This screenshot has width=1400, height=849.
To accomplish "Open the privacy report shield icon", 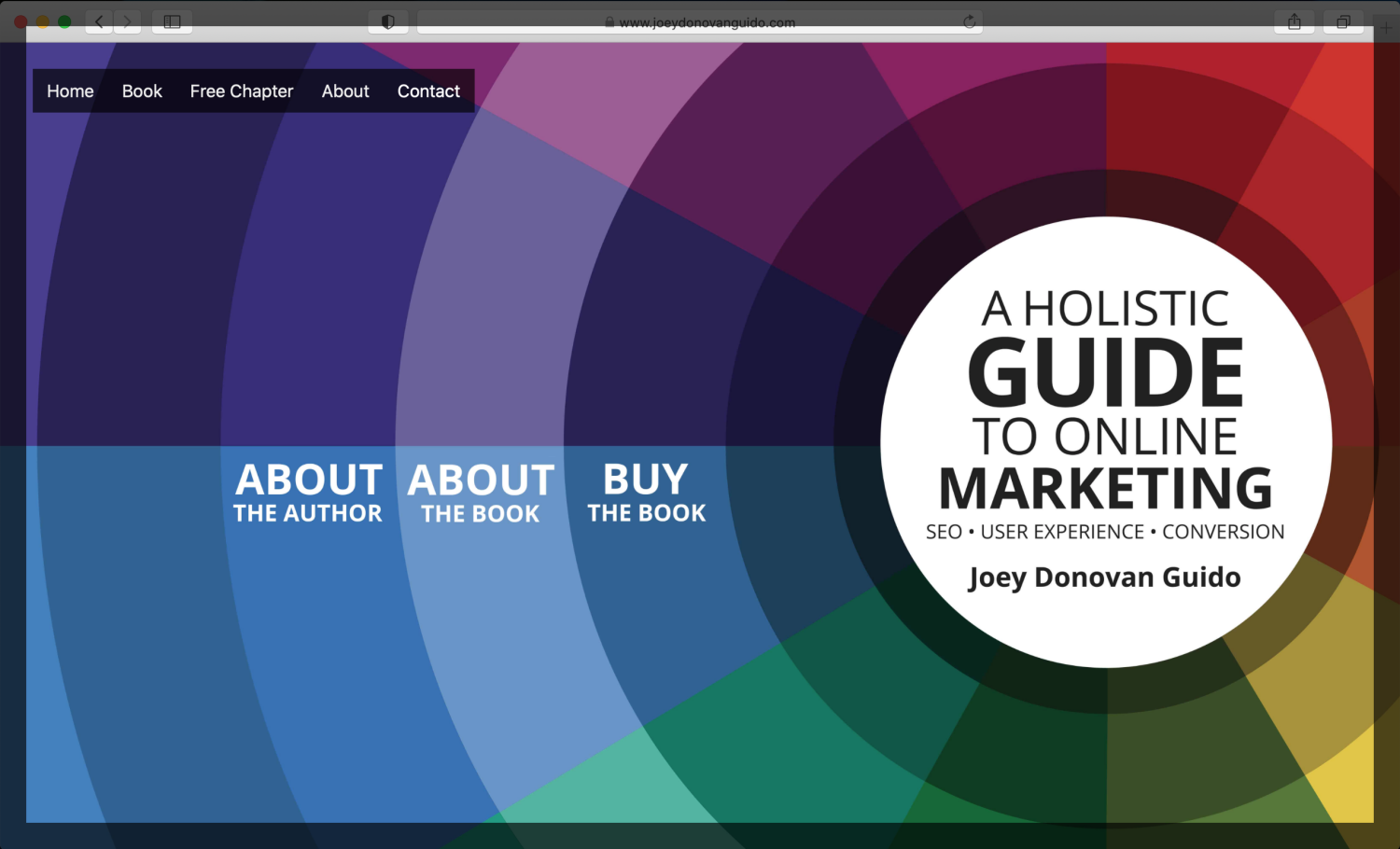I will (388, 21).
